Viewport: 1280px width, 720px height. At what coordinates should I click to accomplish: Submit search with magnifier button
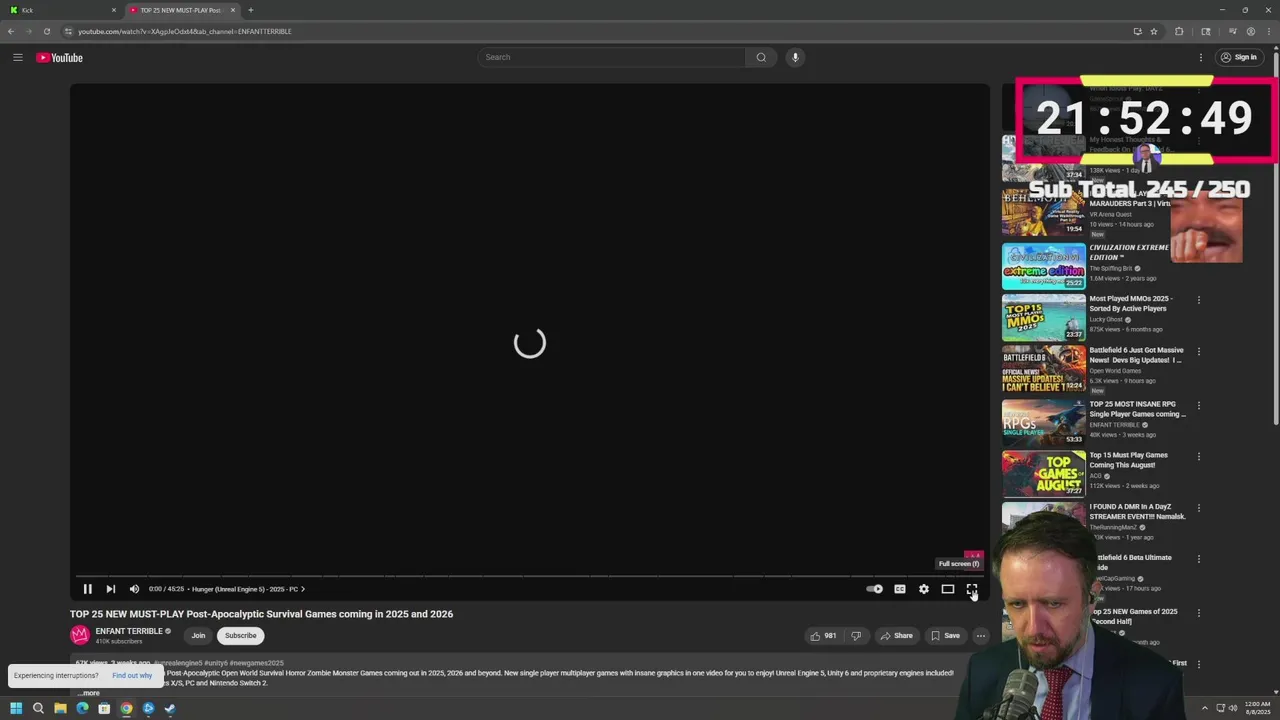point(761,57)
